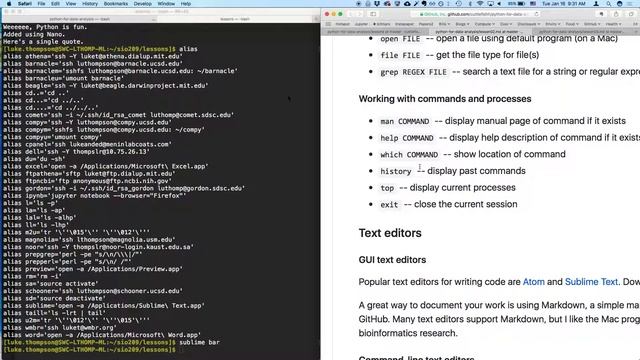Click the Spotlight search icon in menu bar
Viewport: 640px width, 360px height.
point(609,4)
